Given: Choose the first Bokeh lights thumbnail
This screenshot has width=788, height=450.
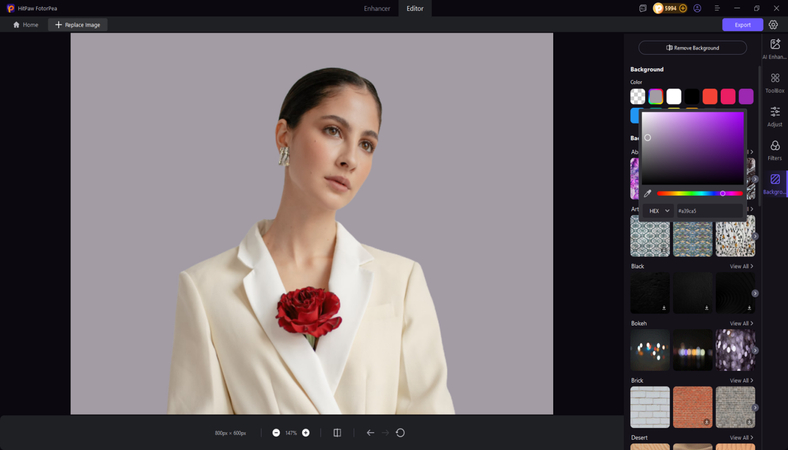Looking at the screenshot, I should [650, 350].
